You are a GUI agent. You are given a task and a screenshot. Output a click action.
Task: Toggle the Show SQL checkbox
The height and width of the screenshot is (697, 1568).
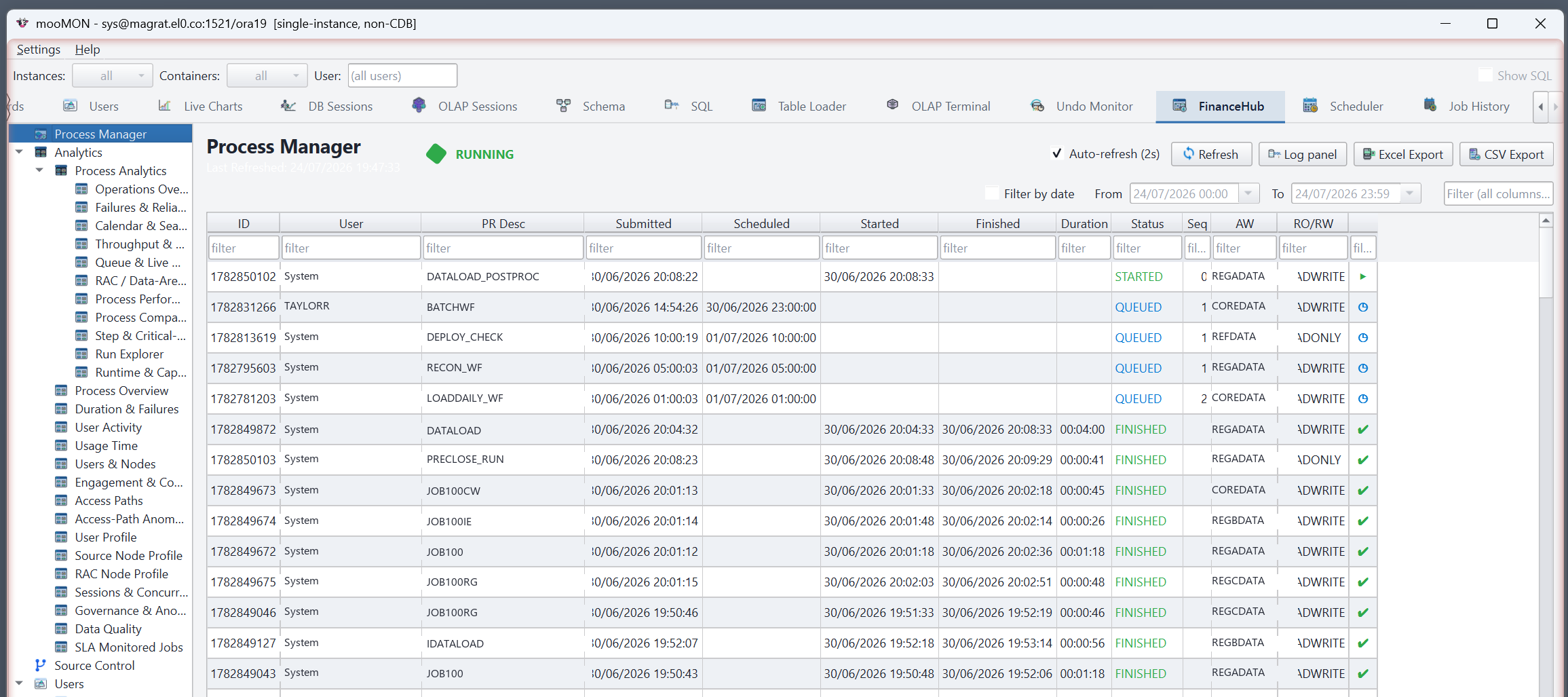[1485, 75]
